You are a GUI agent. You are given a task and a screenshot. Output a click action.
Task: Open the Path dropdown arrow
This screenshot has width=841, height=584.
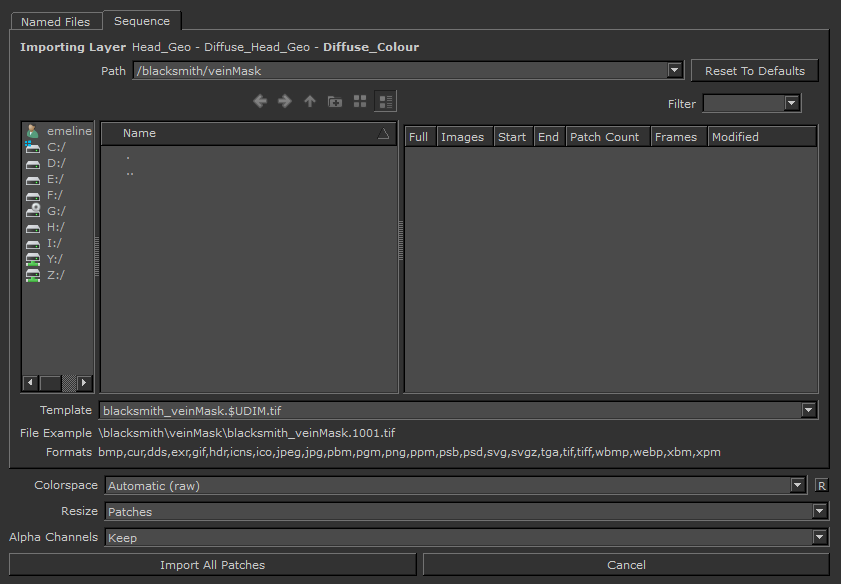pos(674,70)
